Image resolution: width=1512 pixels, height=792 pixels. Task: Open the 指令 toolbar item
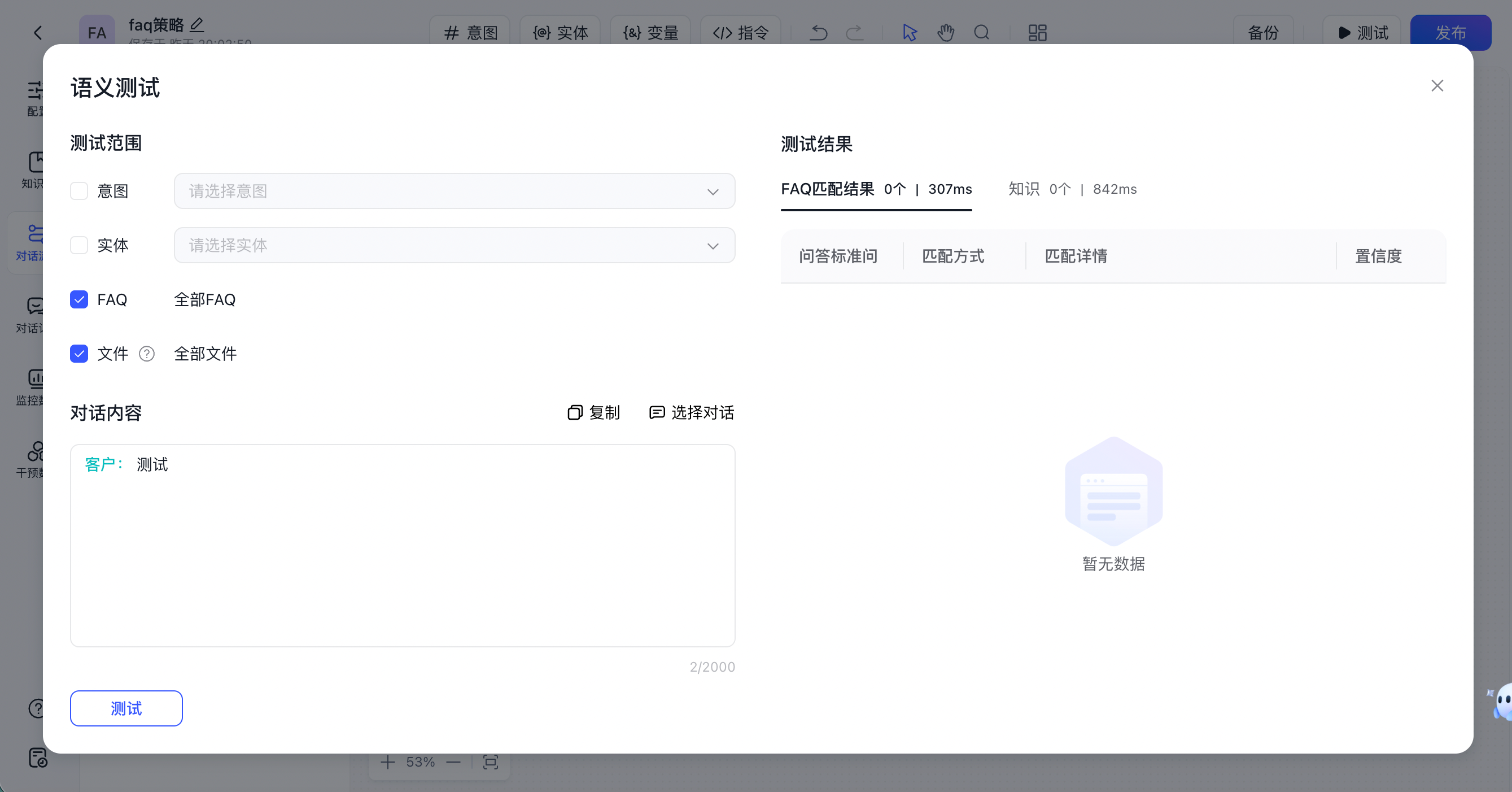click(x=741, y=32)
